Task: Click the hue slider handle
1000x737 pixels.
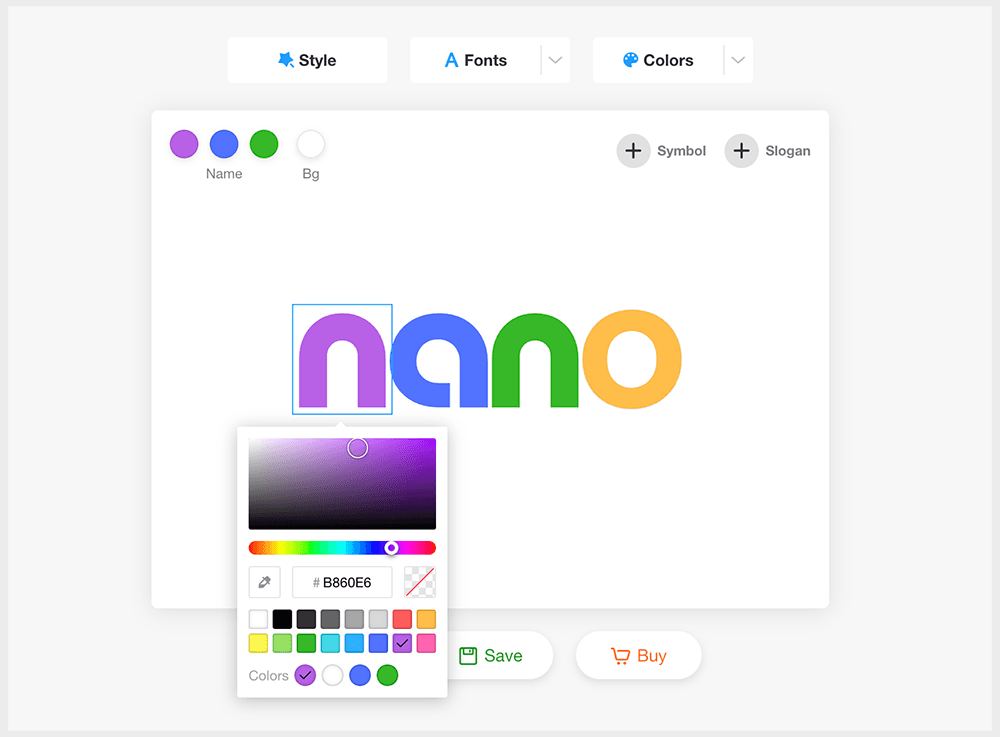Action: point(392,548)
